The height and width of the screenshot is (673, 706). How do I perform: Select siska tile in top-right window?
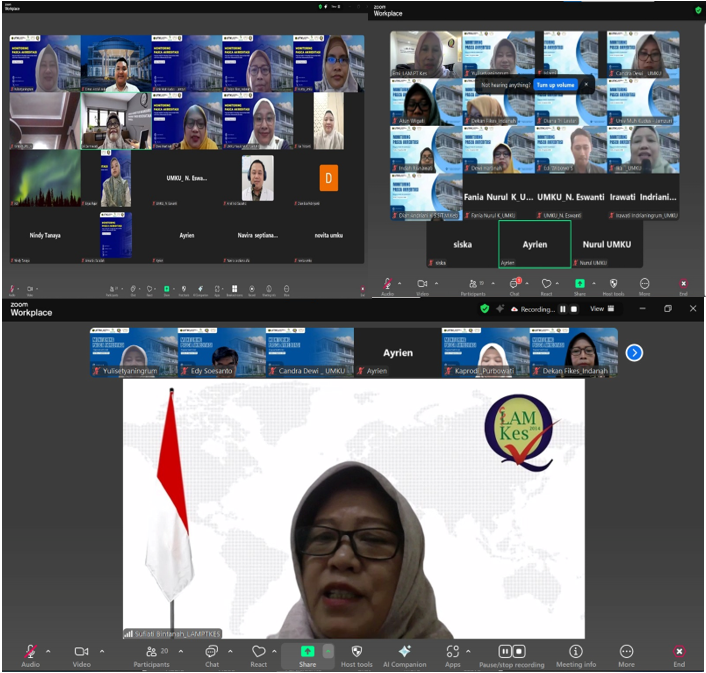pyautogui.click(x=462, y=244)
